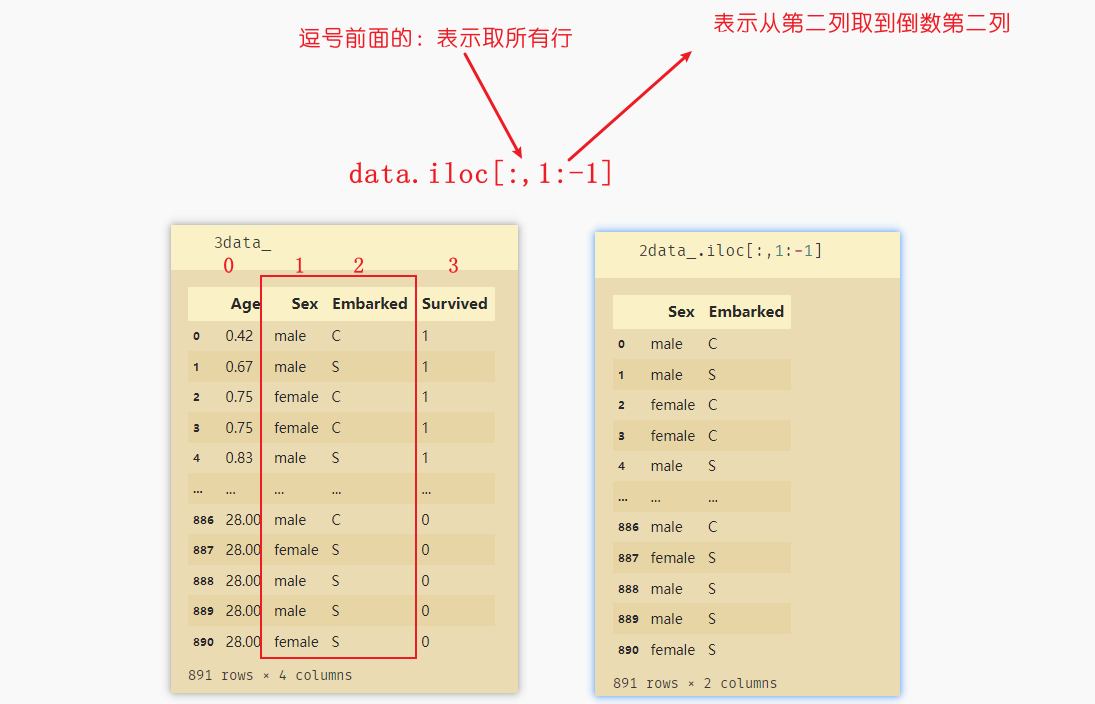Click Embarked "S" in row 4 of the iloc result
Image resolution: width=1095 pixels, height=704 pixels.
point(712,466)
